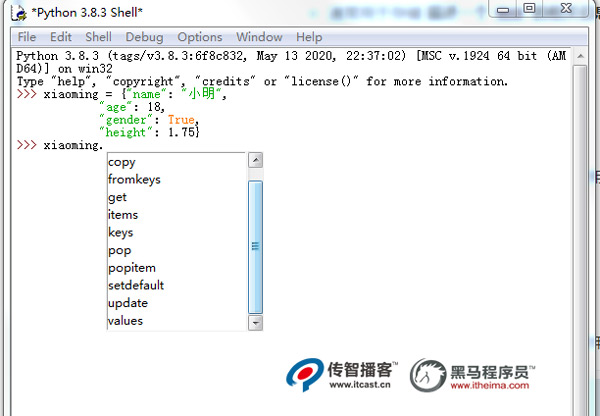Choose 'keys' from the method list
600x416 pixels.
(120, 233)
